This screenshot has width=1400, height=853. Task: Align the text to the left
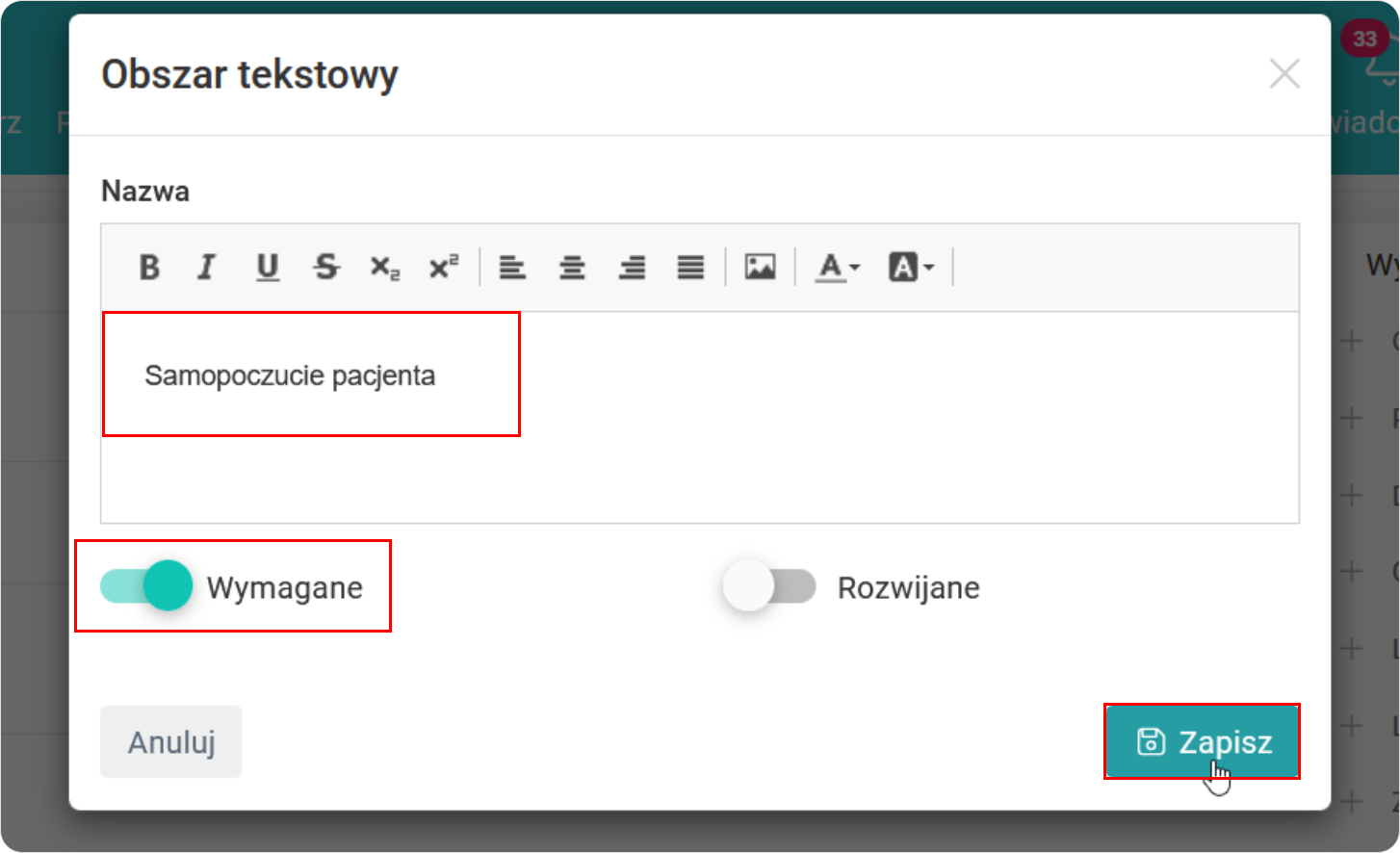(512, 267)
